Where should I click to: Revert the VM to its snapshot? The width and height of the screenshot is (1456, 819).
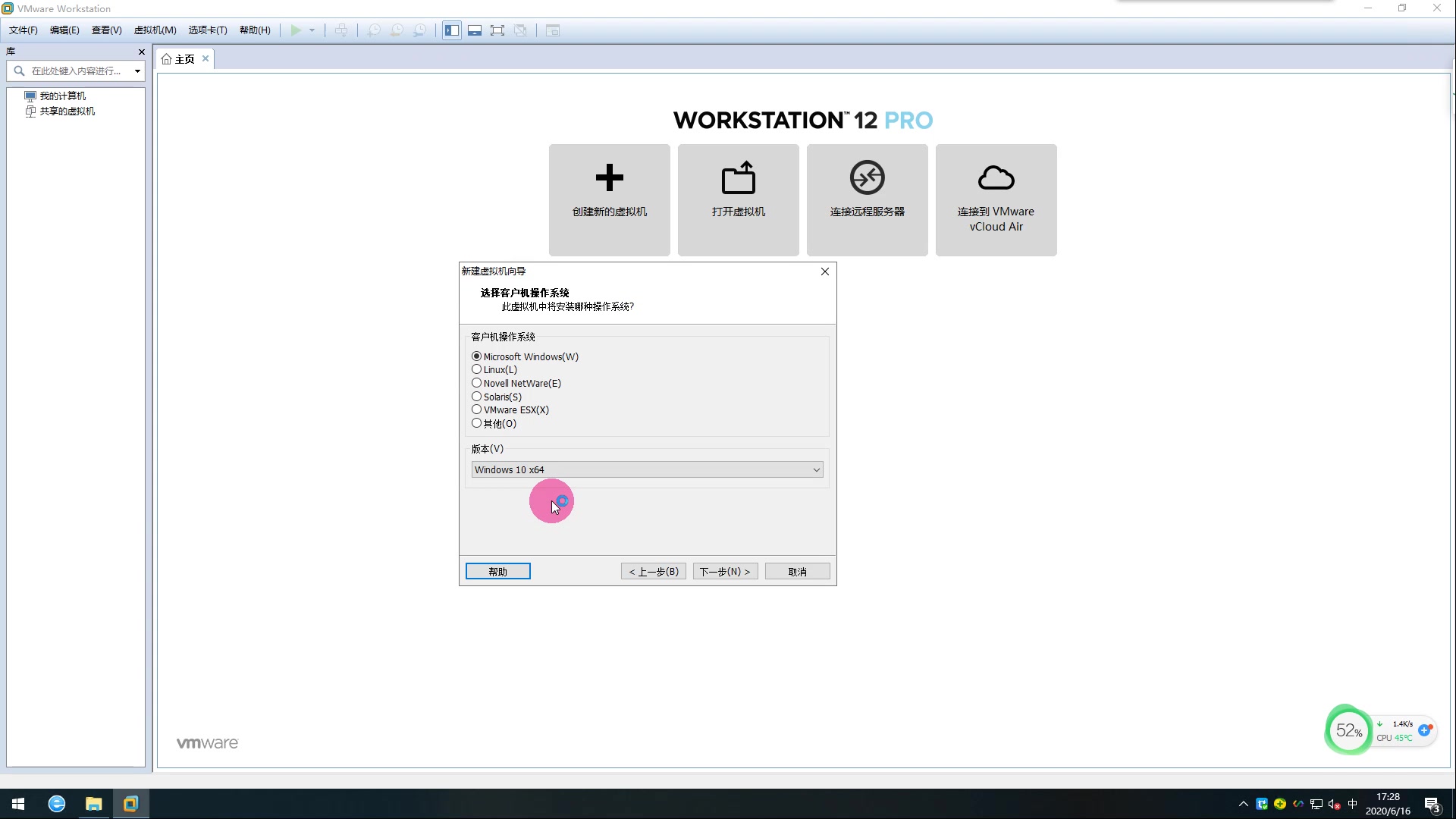397,30
